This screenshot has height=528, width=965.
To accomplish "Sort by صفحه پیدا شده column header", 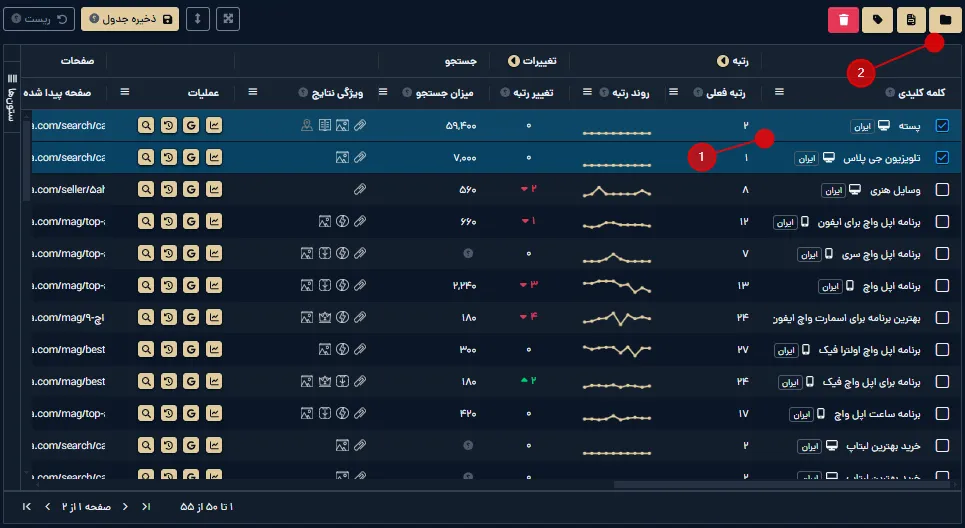I will click(x=57, y=92).
